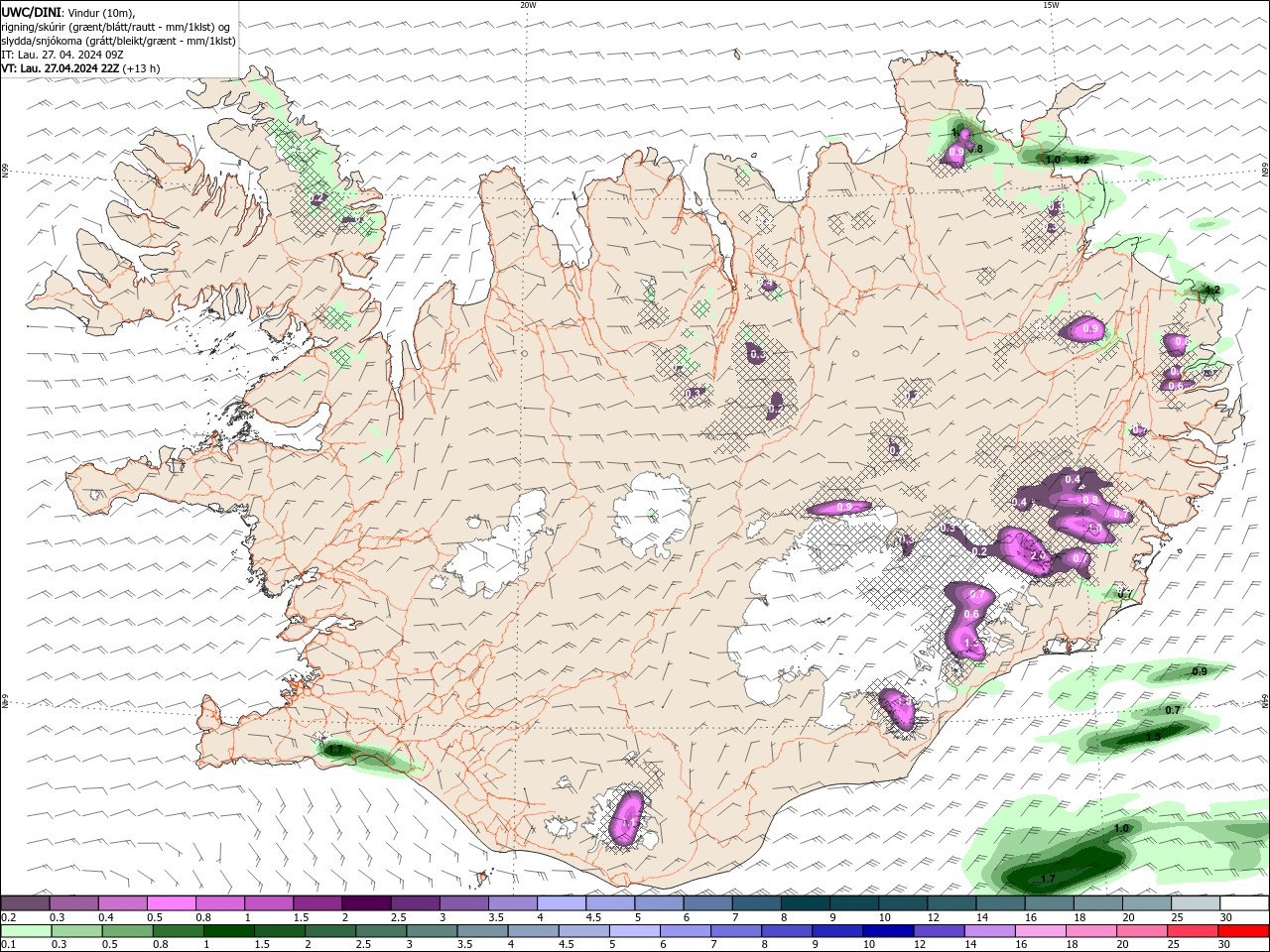Select the light lavender 4 swatch in snow scale
1270x952 pixels.
[562, 903]
